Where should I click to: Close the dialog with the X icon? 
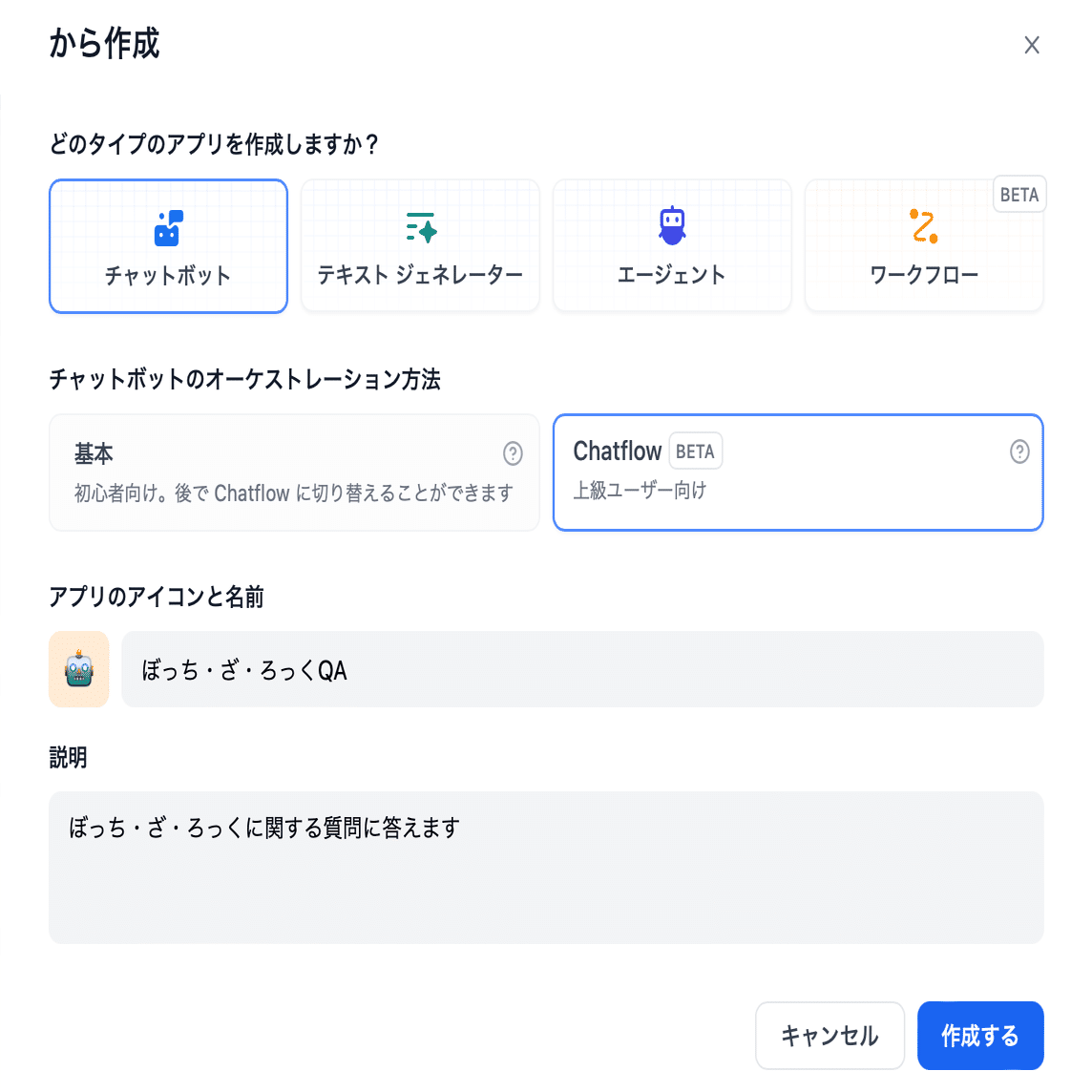[x=1032, y=45]
